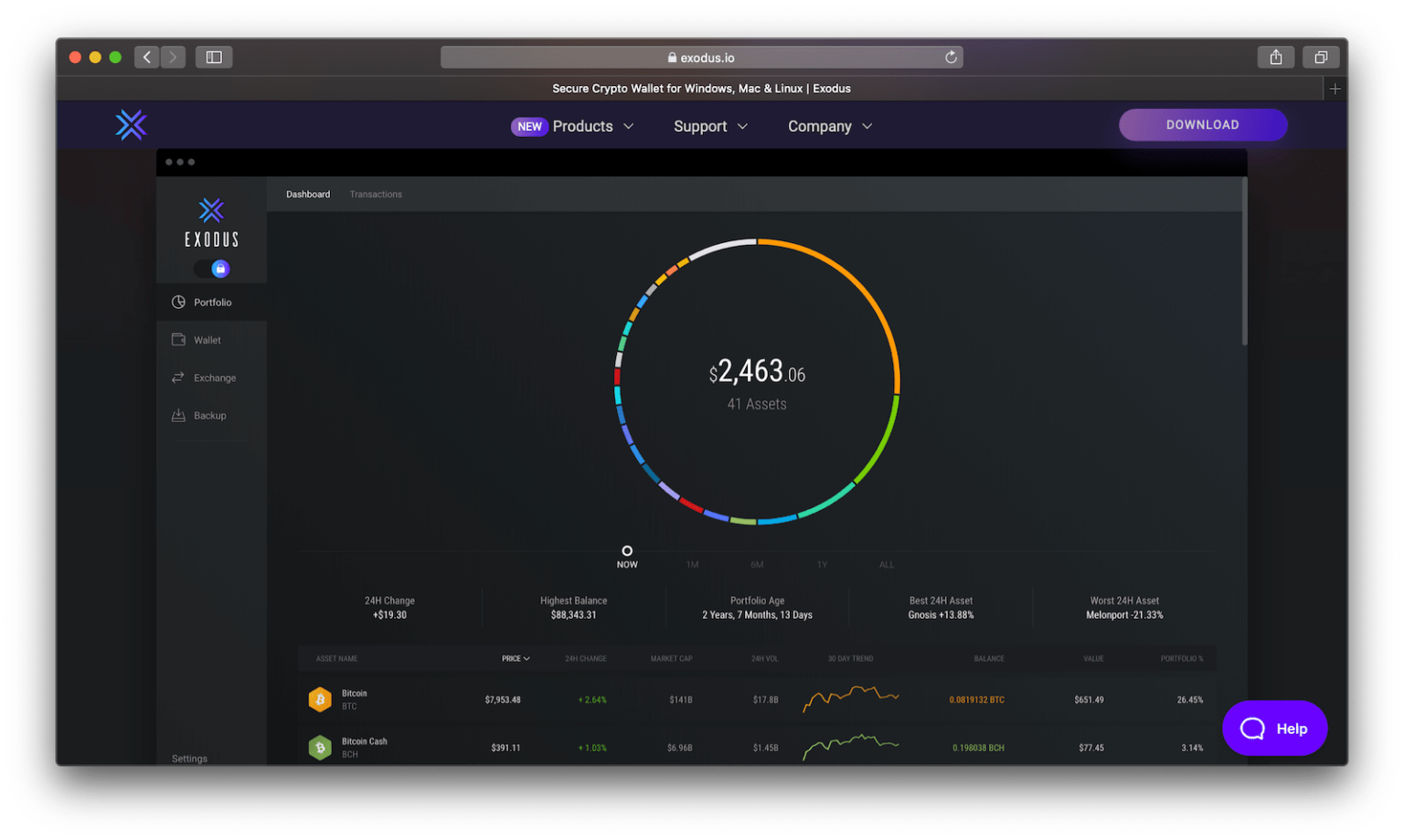Click the VALUE column header
1404x840 pixels.
pos(1093,658)
